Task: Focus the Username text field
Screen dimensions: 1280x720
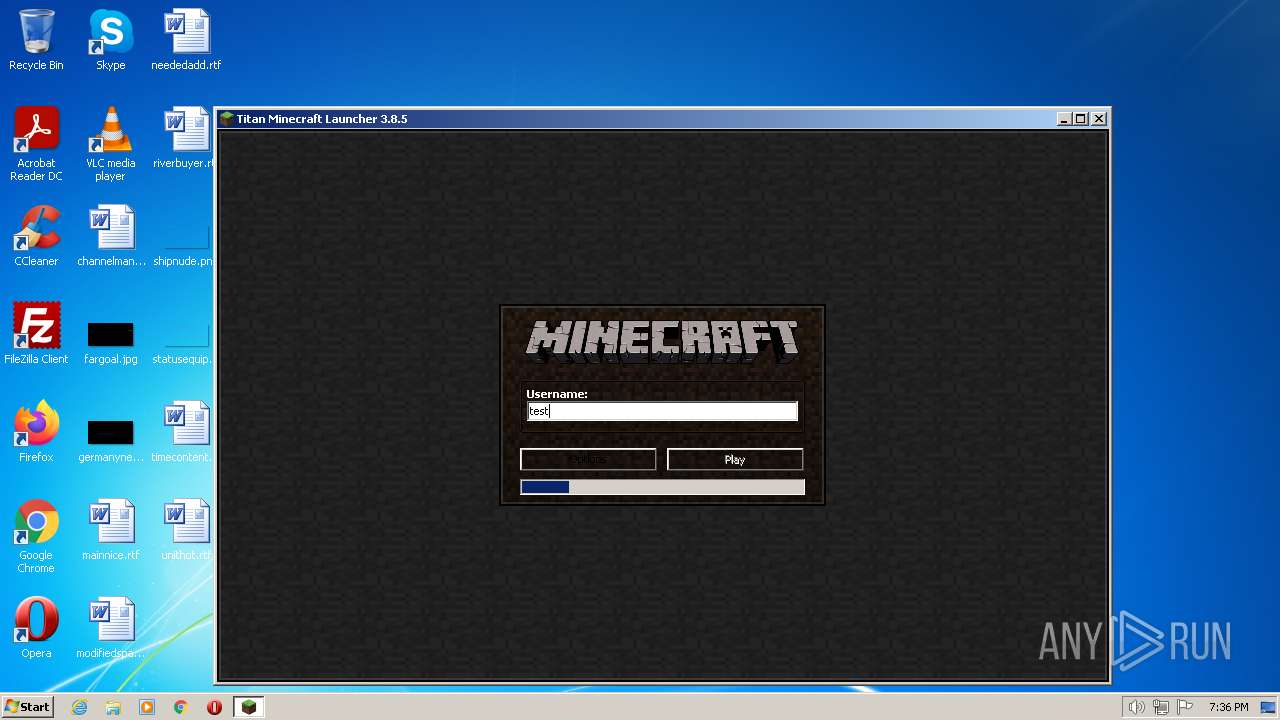Action: pos(662,411)
